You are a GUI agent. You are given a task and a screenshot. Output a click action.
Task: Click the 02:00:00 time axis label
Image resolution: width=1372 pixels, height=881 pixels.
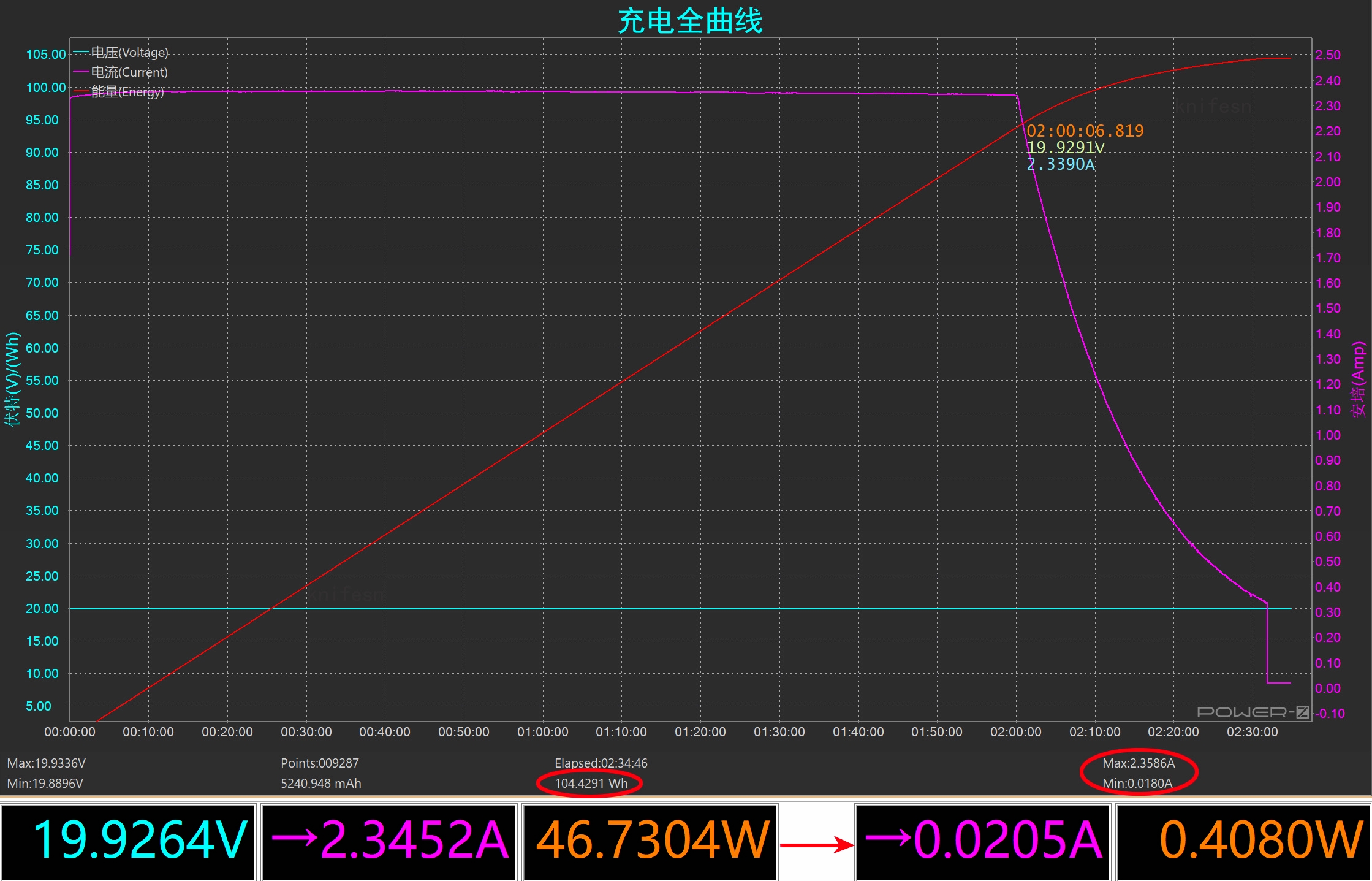1015,732
